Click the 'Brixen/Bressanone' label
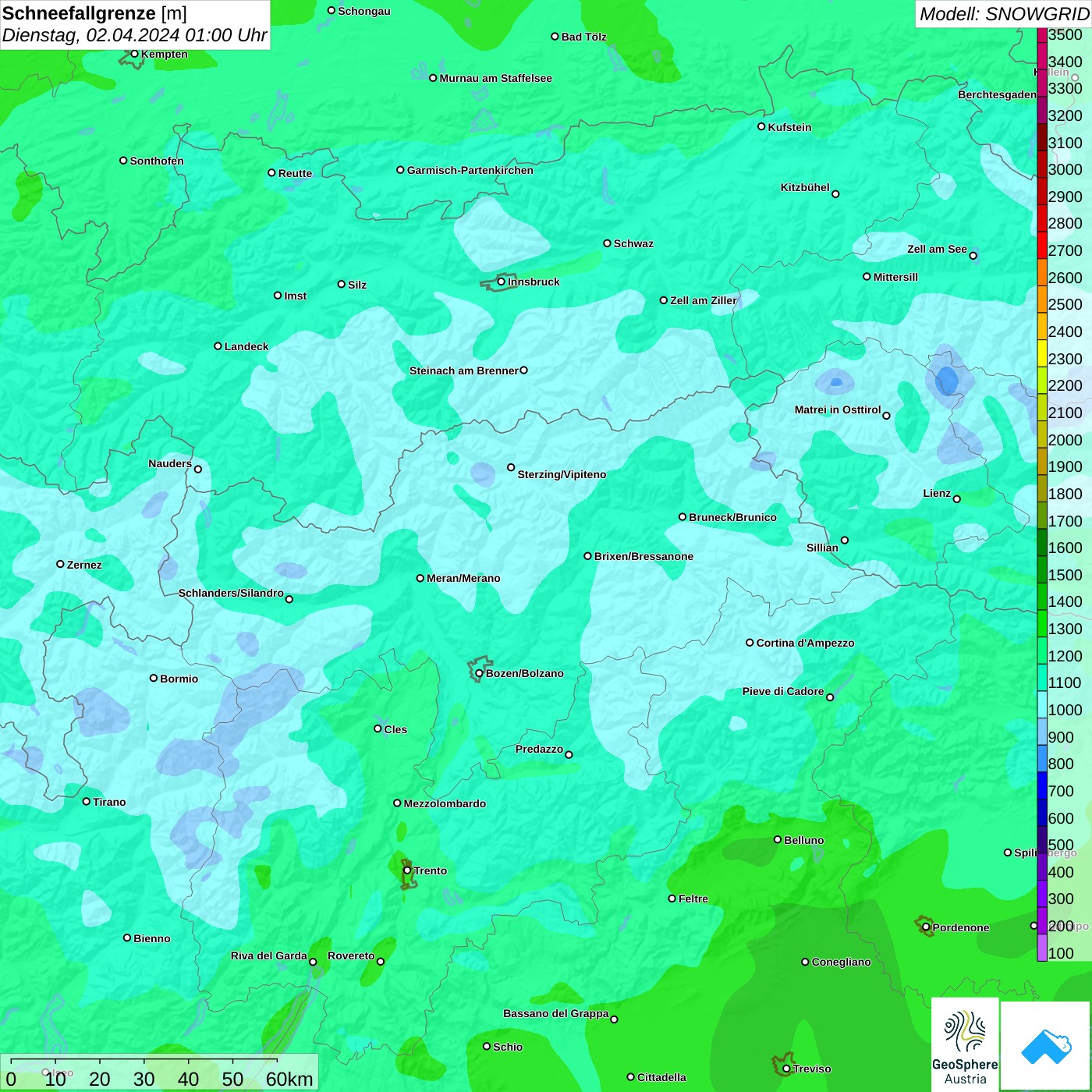Viewport: 1092px width, 1092px height. (643, 556)
